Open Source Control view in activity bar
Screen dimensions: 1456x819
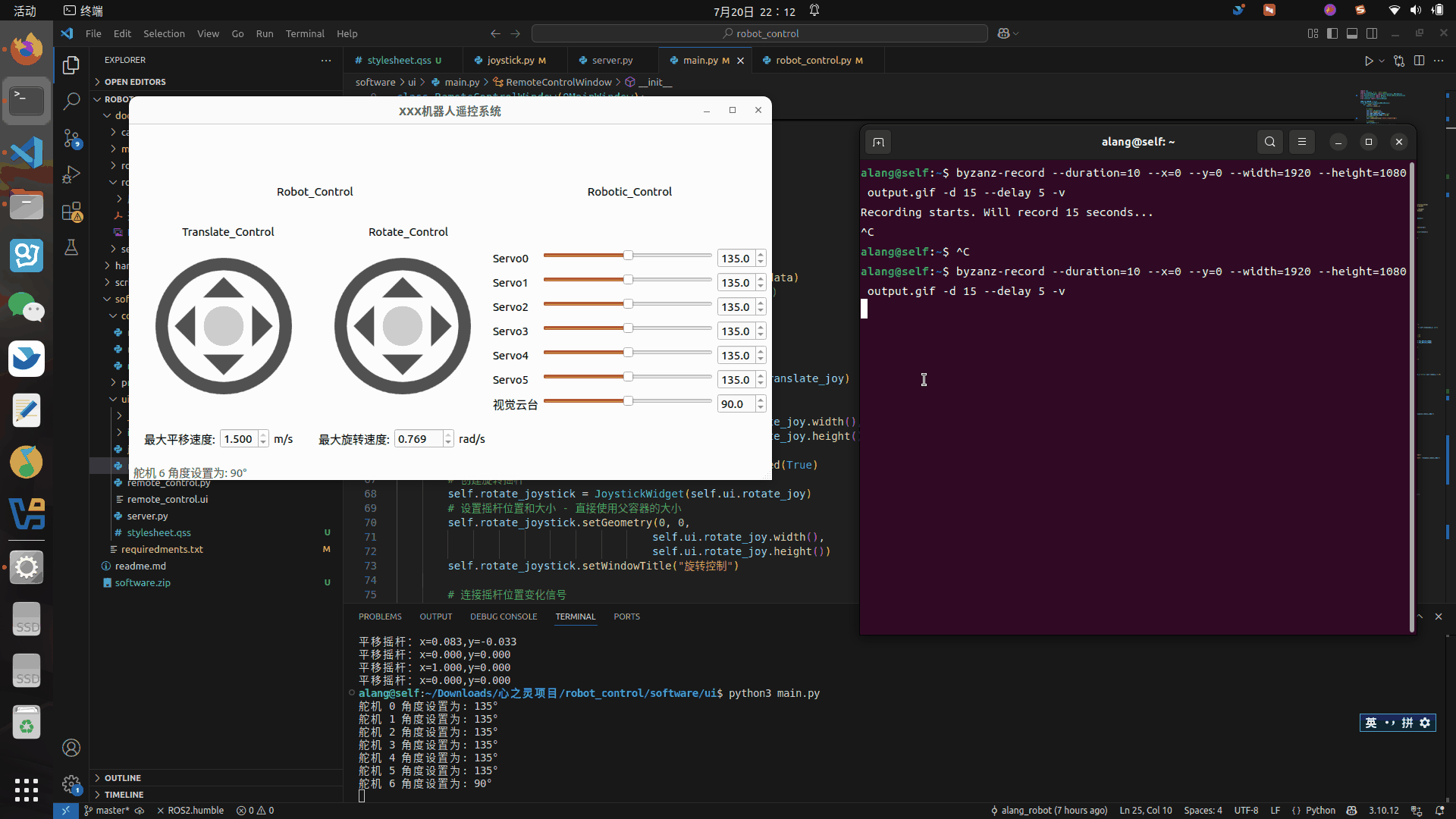pyautogui.click(x=71, y=139)
